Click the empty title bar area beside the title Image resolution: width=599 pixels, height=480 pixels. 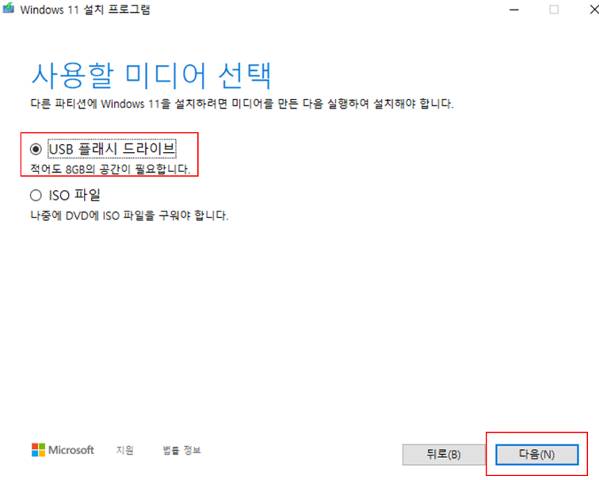pos(325,10)
